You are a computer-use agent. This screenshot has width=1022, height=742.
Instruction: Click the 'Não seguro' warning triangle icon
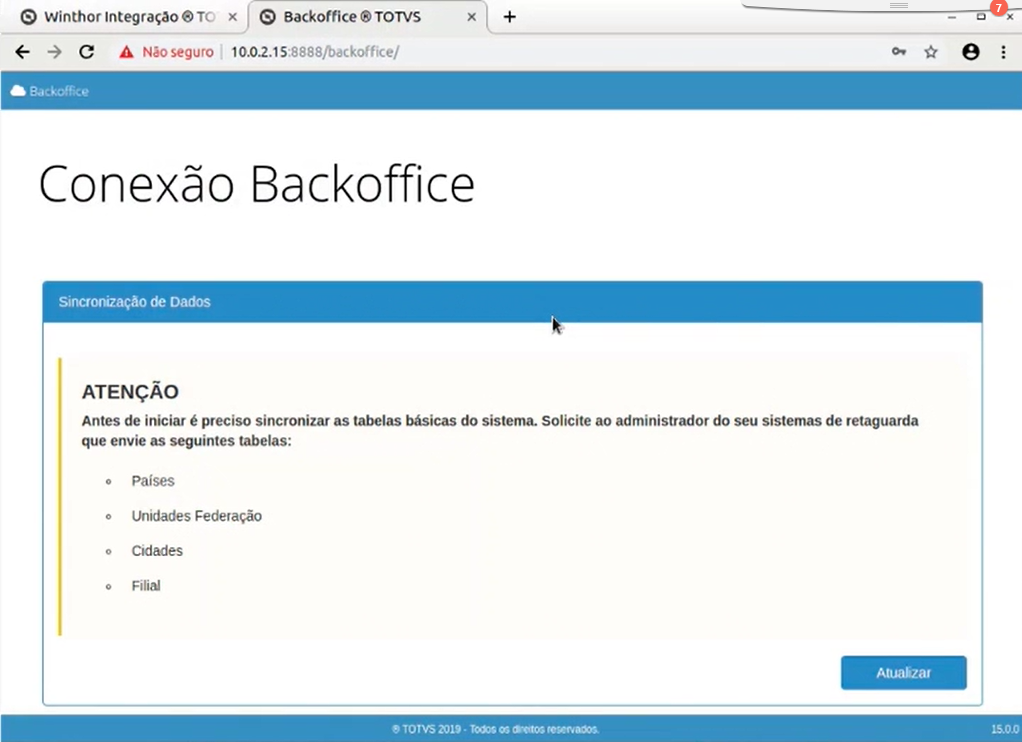[126, 52]
